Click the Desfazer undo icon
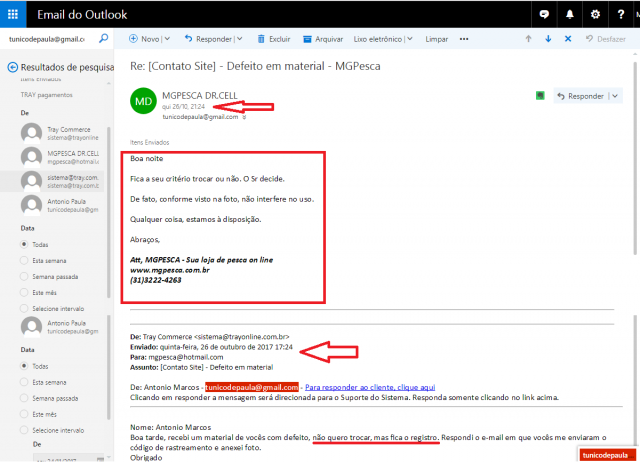Image resolution: width=640 pixels, height=463 pixels. pos(589,39)
